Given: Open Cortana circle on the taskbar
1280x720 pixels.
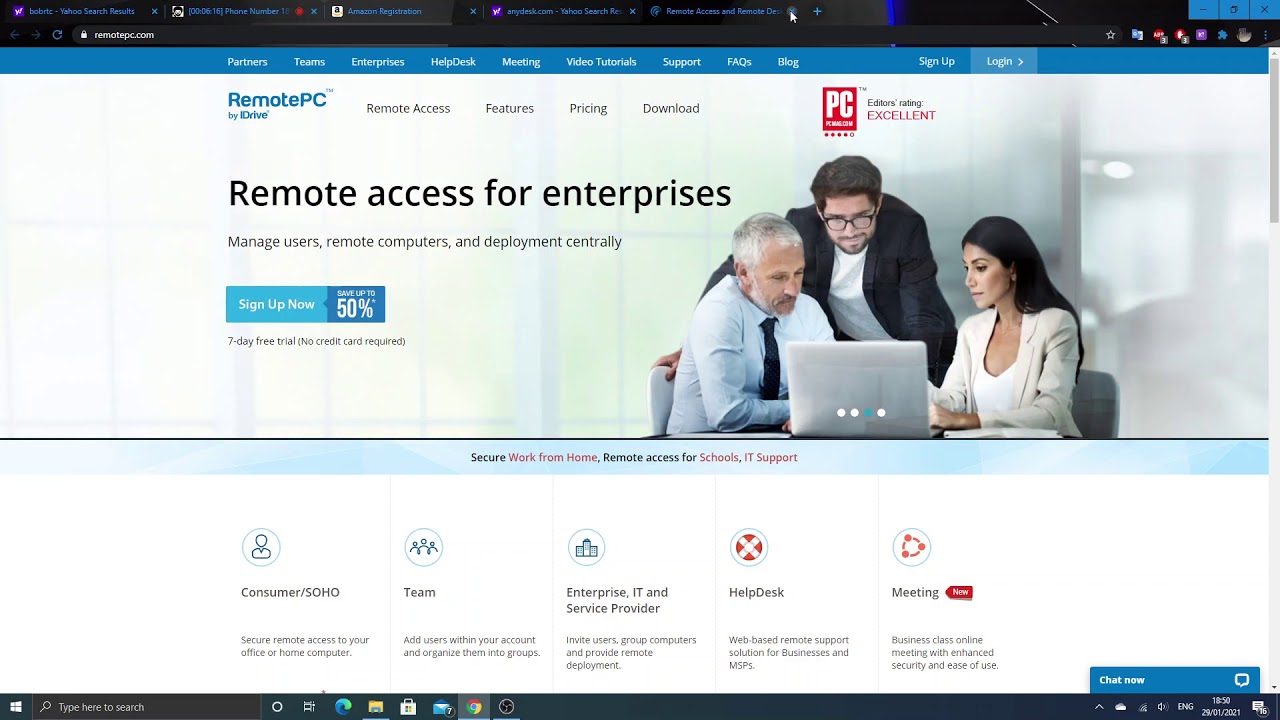Looking at the screenshot, I should [x=277, y=707].
